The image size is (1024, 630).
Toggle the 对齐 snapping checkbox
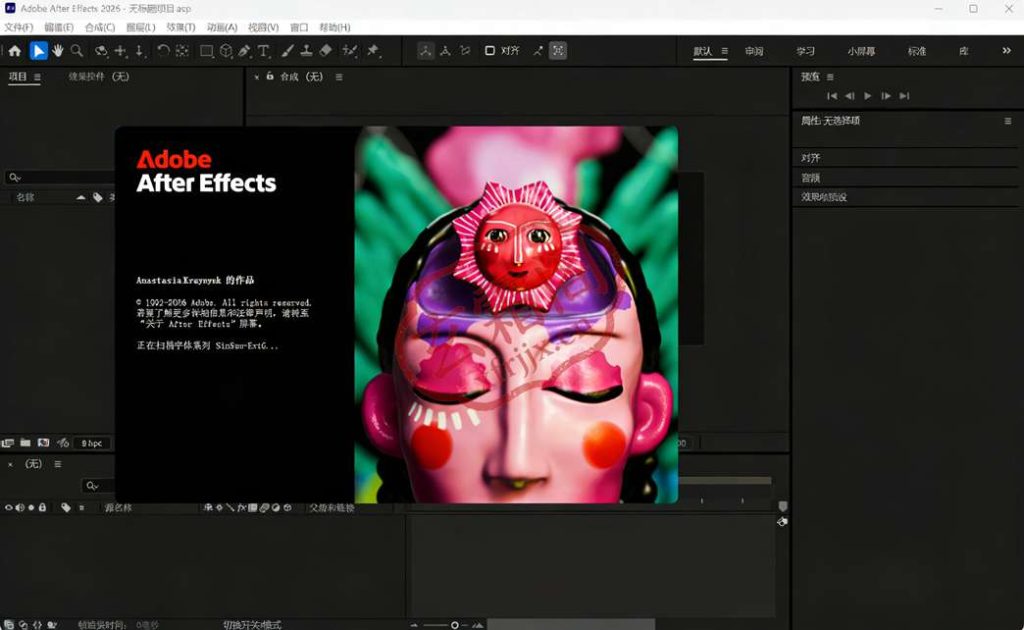(490, 51)
